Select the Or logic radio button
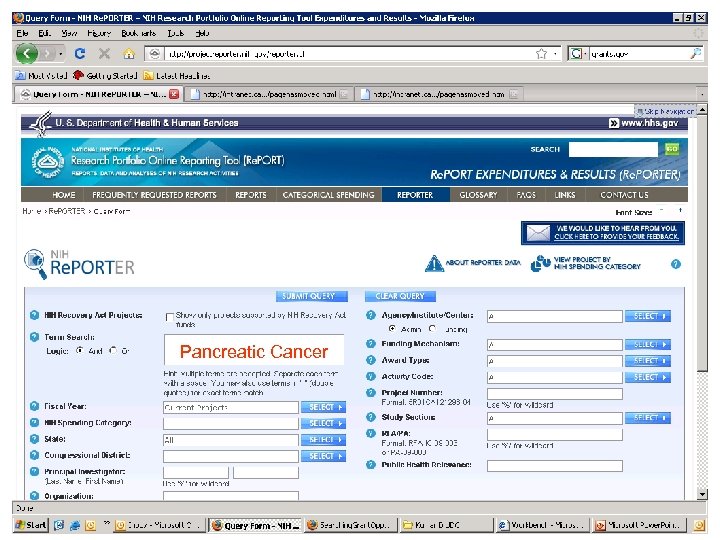This screenshot has height=540, width=720. [113, 350]
